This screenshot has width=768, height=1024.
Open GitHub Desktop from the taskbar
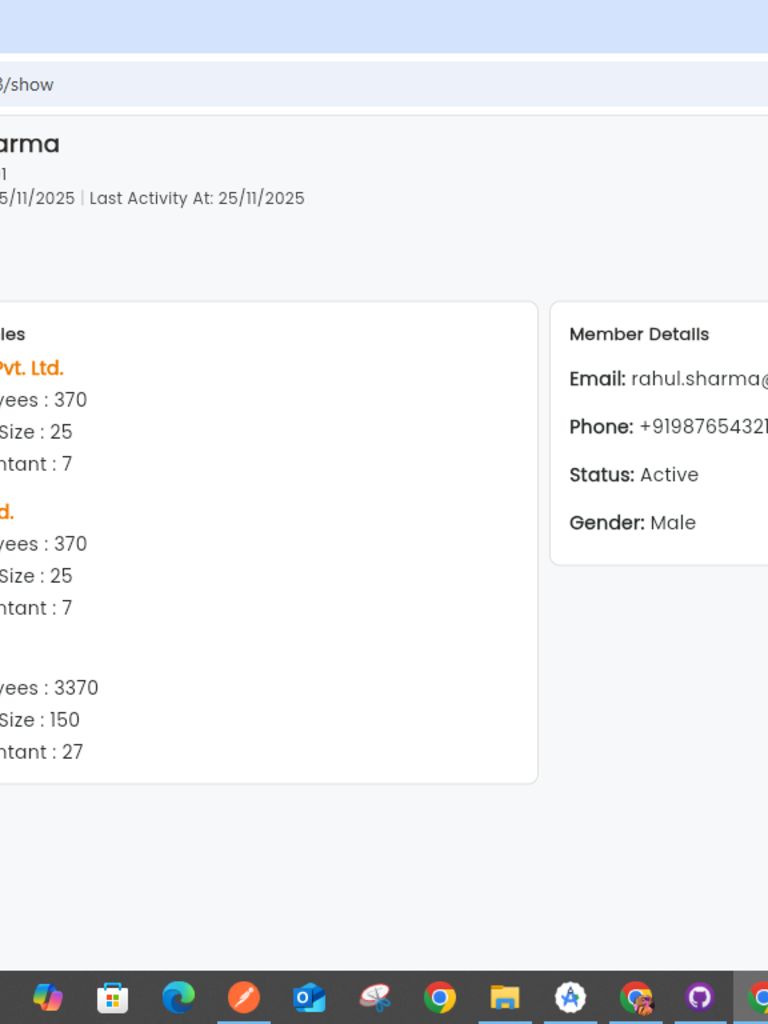pyautogui.click(x=700, y=997)
